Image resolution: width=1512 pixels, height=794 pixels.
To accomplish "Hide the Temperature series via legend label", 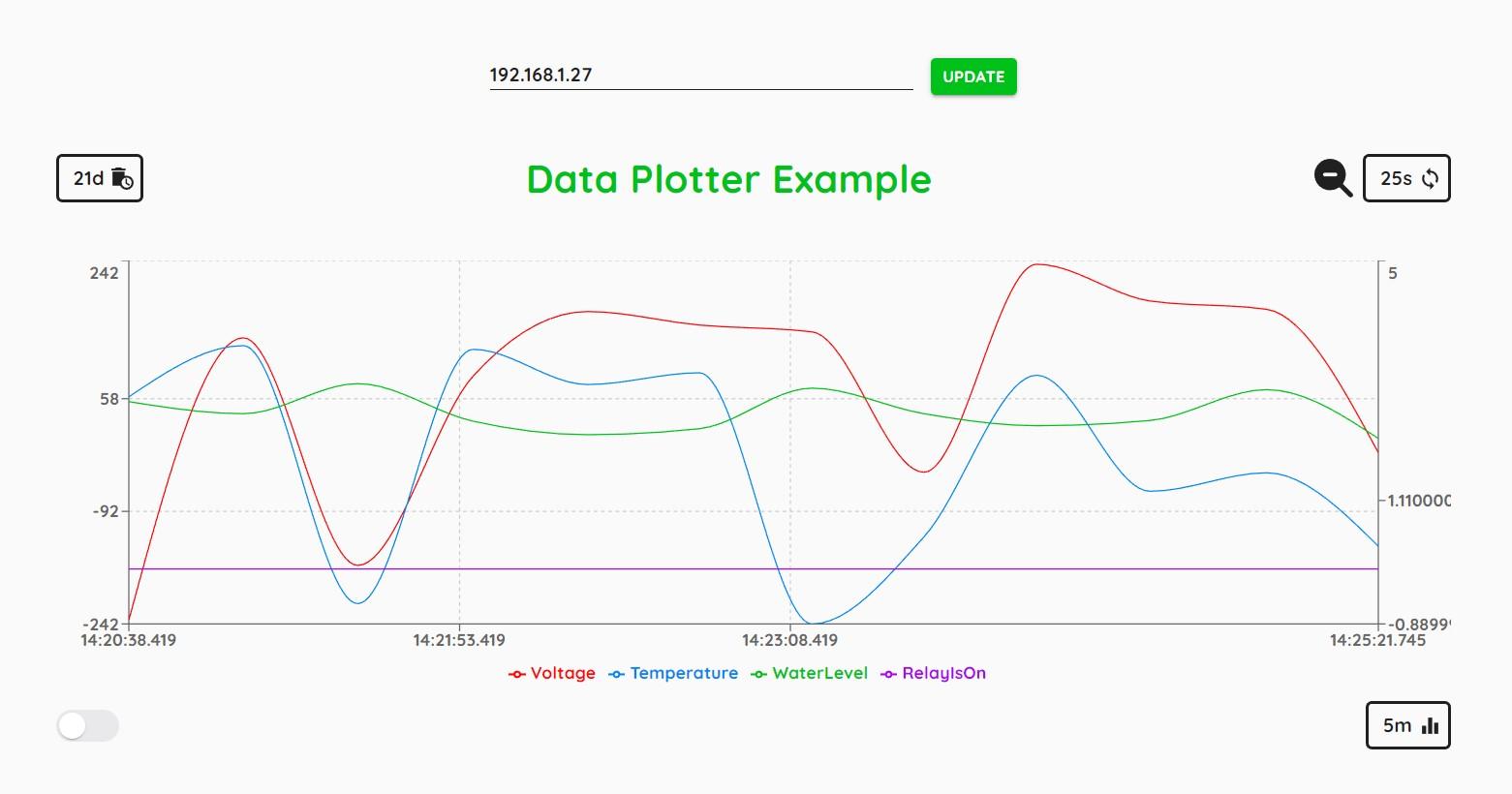I will [684, 673].
